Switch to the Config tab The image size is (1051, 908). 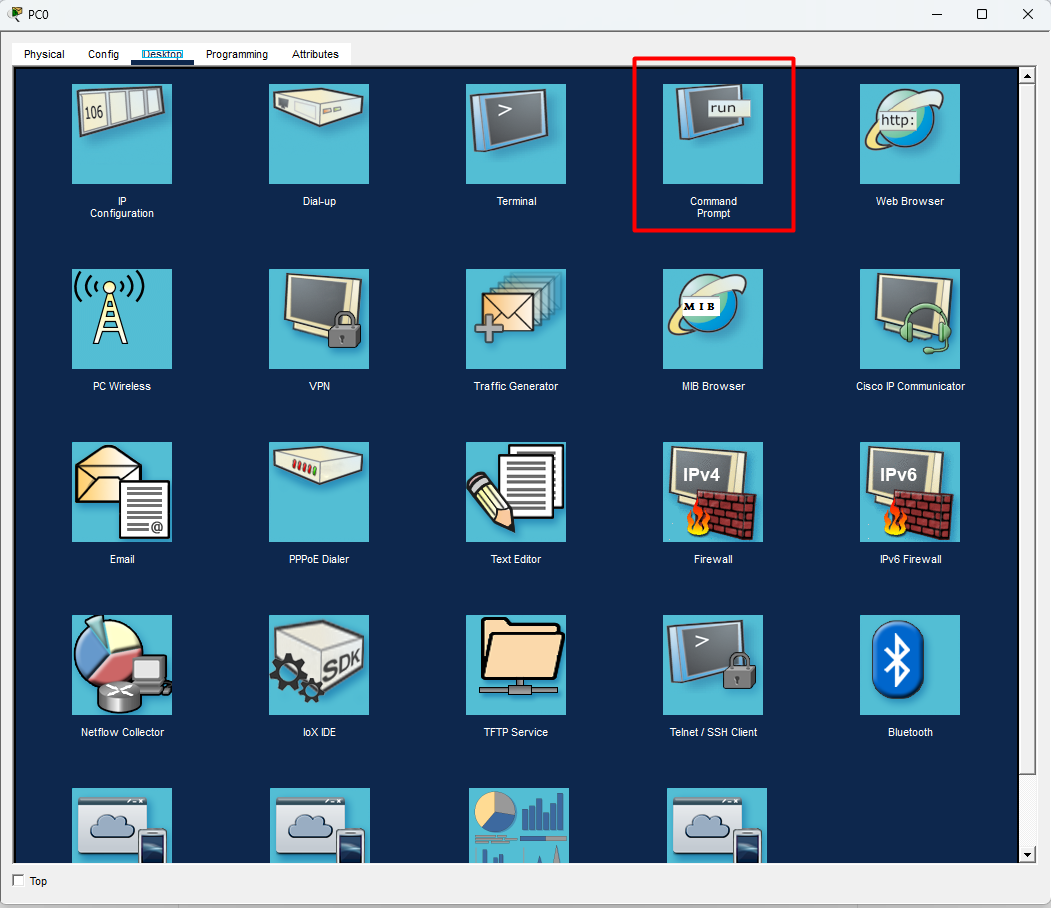[103, 54]
